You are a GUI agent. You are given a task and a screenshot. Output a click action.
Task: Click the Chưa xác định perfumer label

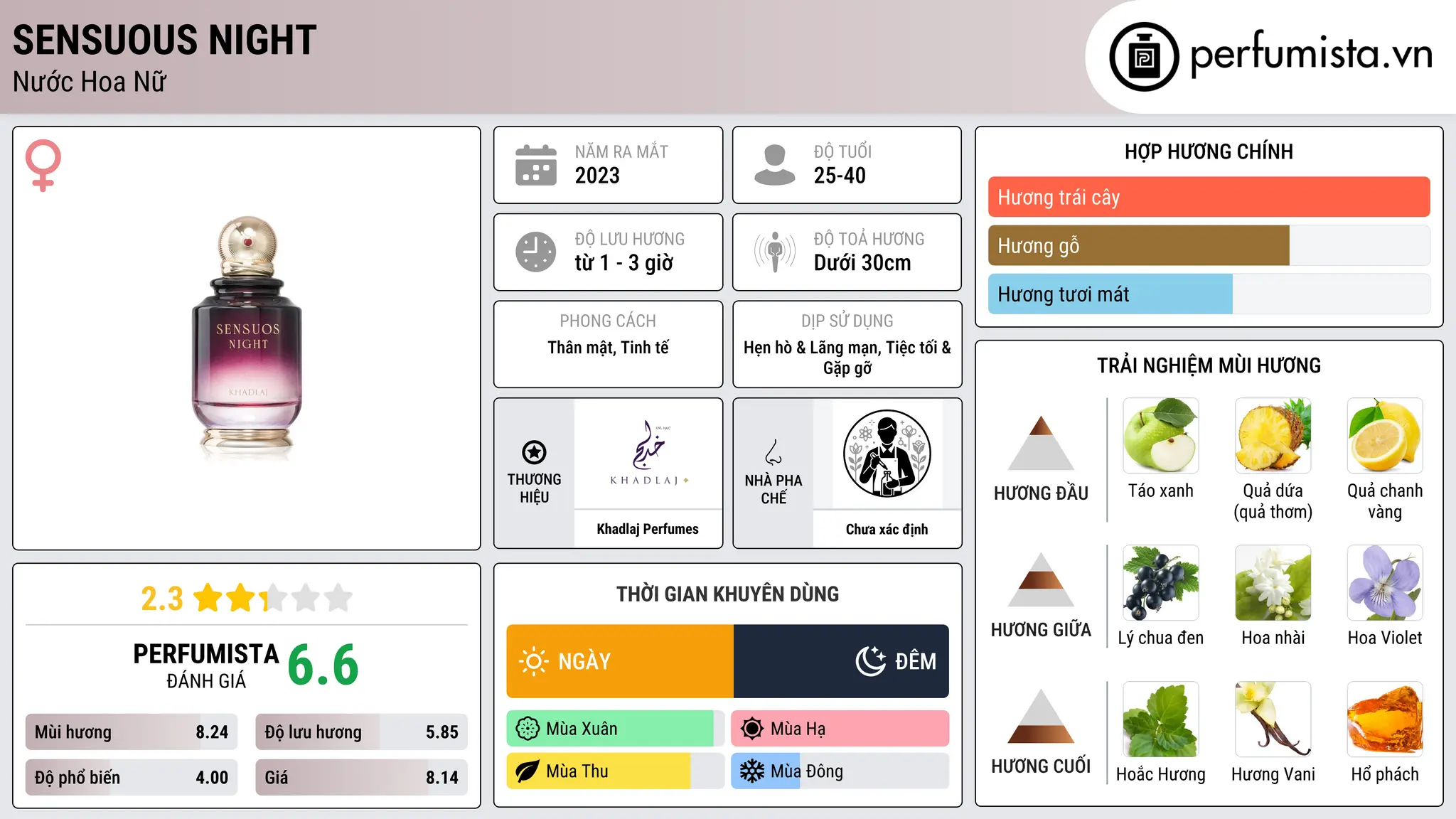[887, 529]
